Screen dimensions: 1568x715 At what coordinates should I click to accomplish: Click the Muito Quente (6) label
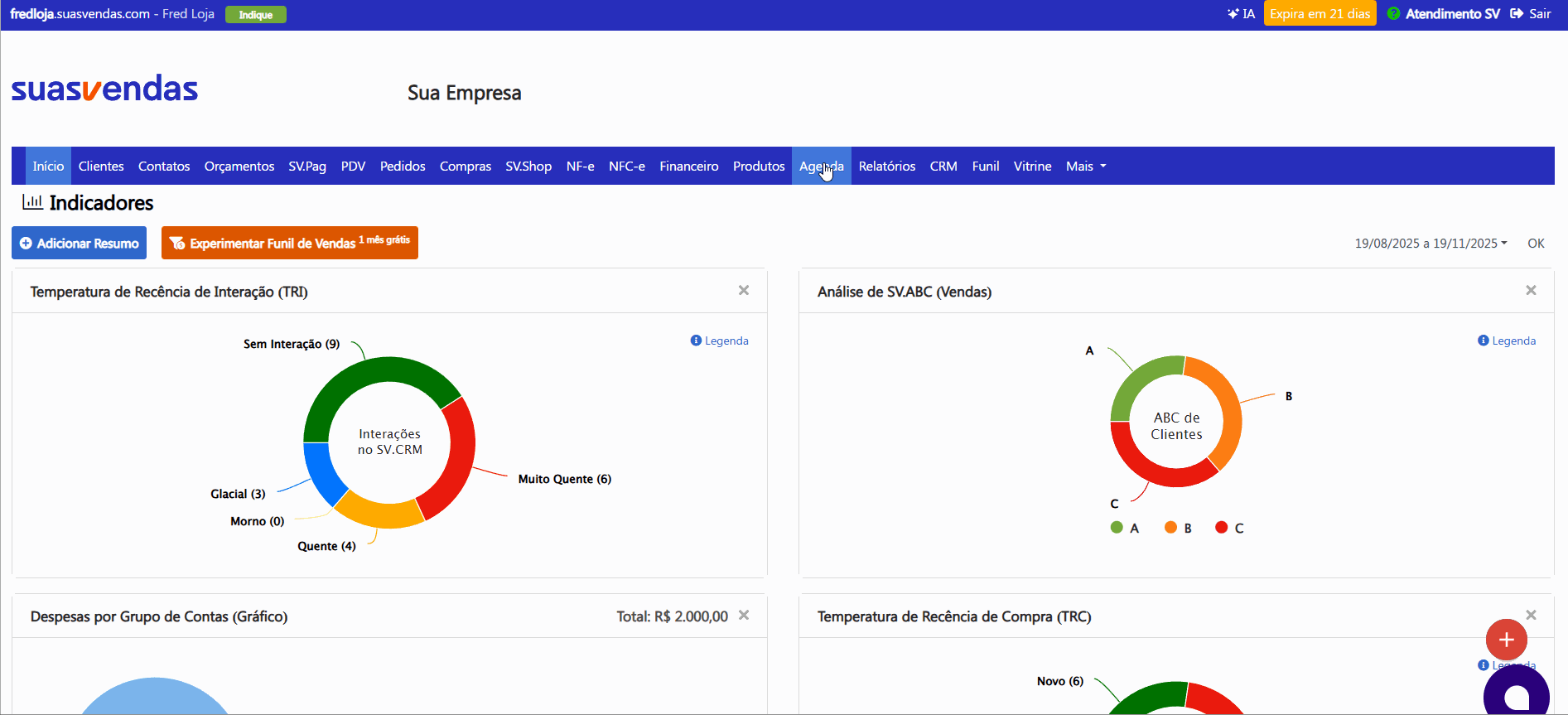coord(565,479)
